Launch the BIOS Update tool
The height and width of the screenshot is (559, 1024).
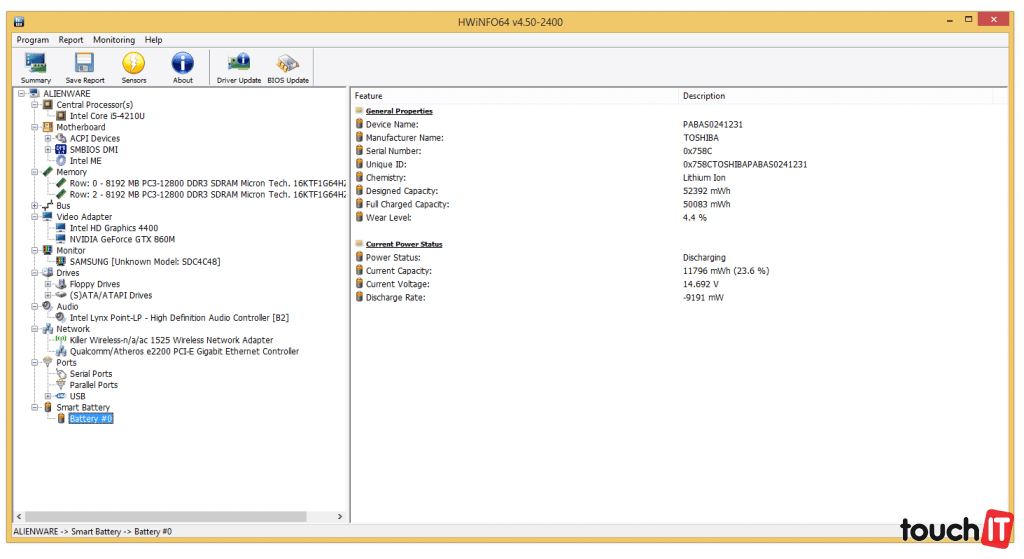tap(288, 66)
